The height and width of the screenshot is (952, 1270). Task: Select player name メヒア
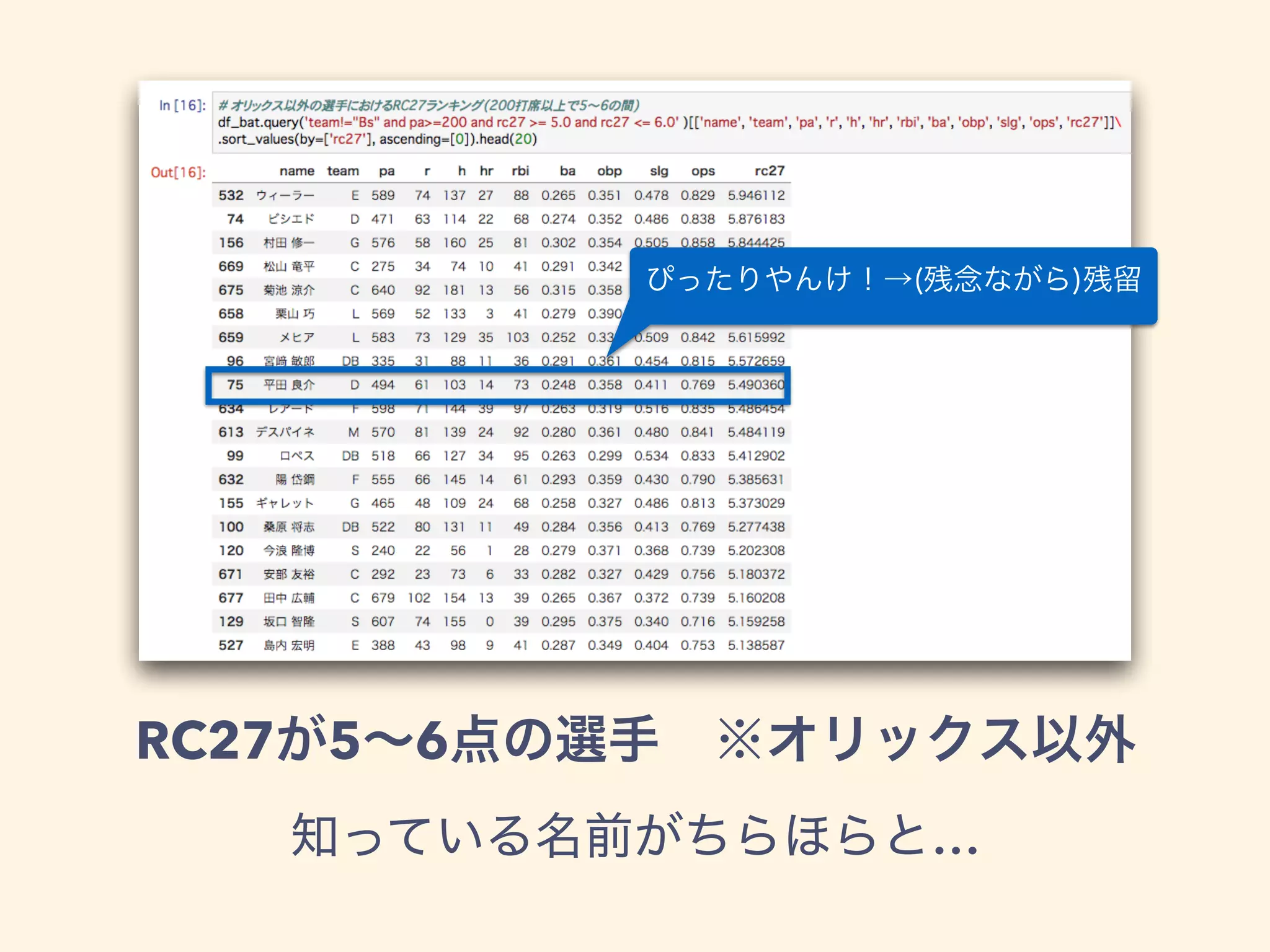pos(297,337)
